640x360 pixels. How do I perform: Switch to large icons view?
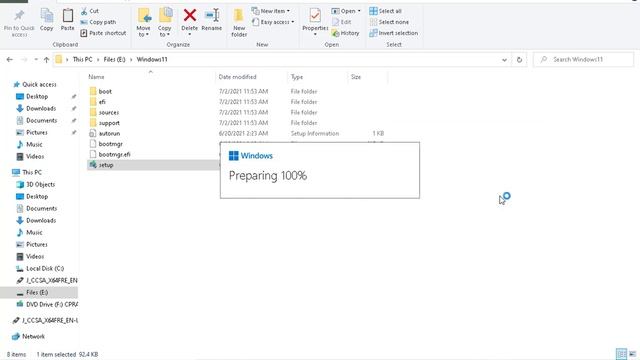pos(632,354)
